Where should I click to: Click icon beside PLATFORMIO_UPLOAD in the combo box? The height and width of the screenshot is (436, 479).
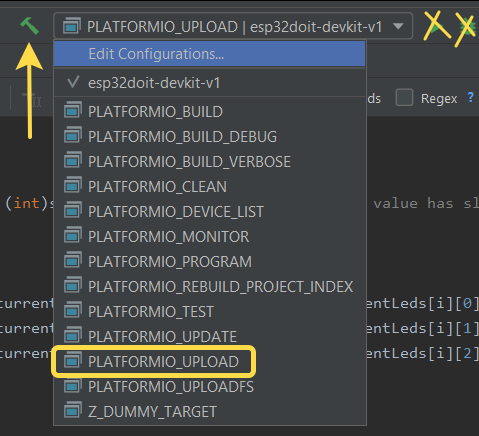72,26
